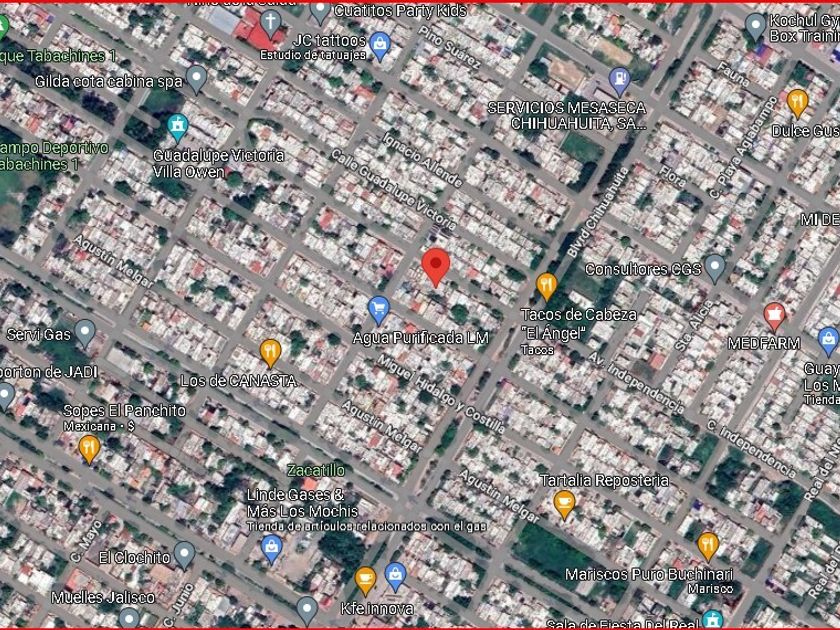Click the 'Portón de JADI' place label
The width and height of the screenshot is (840, 630).
coord(49,372)
